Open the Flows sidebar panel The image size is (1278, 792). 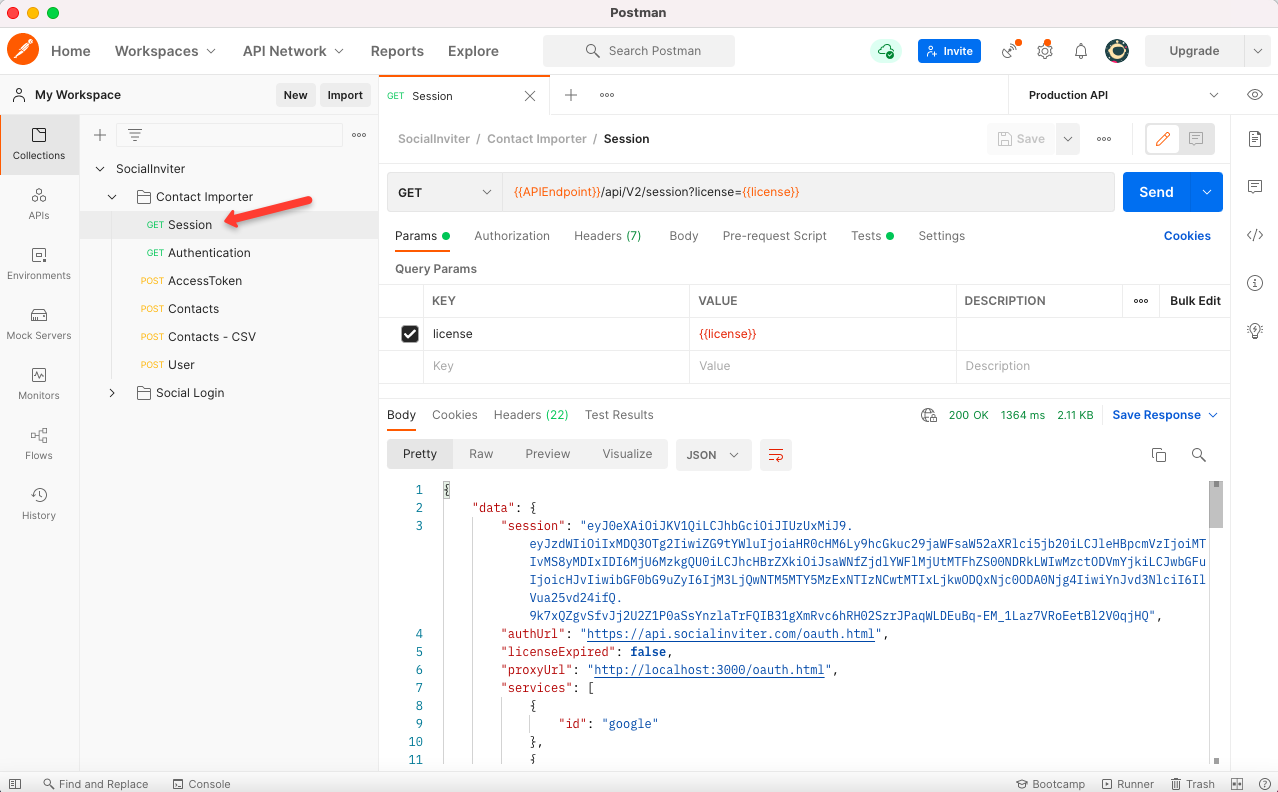(39, 444)
